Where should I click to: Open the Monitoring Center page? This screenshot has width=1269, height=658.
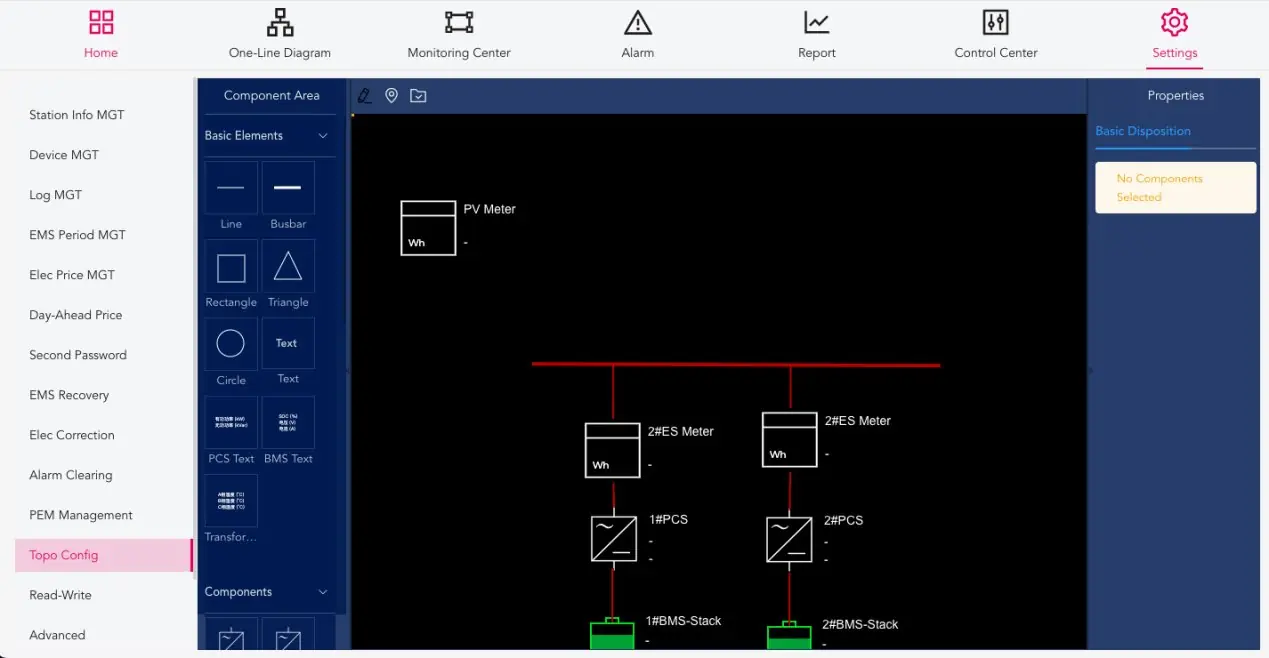(x=459, y=35)
